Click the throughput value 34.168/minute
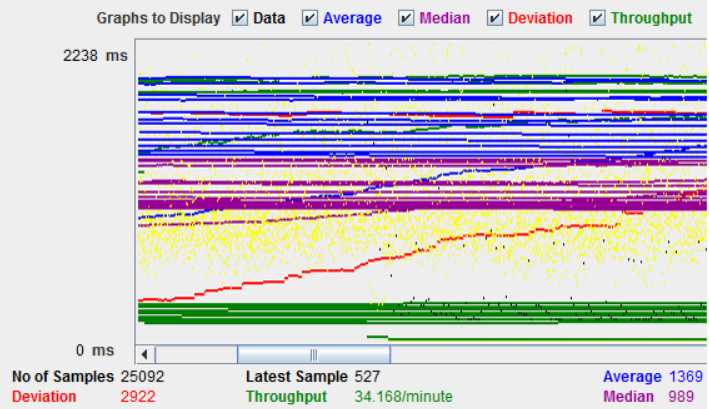The image size is (709, 409). click(403, 396)
